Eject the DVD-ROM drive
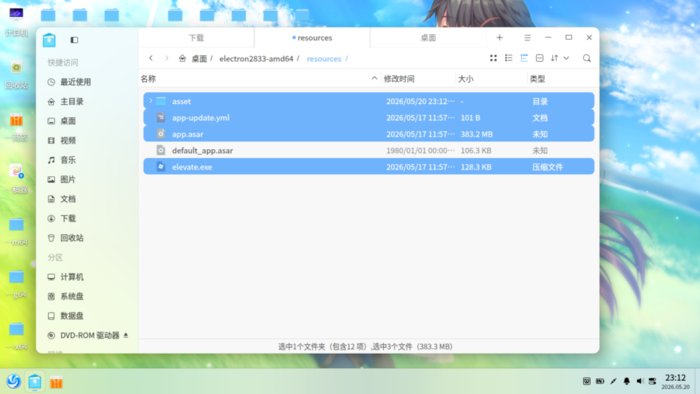Viewport: 700px width, 394px height. point(125,335)
